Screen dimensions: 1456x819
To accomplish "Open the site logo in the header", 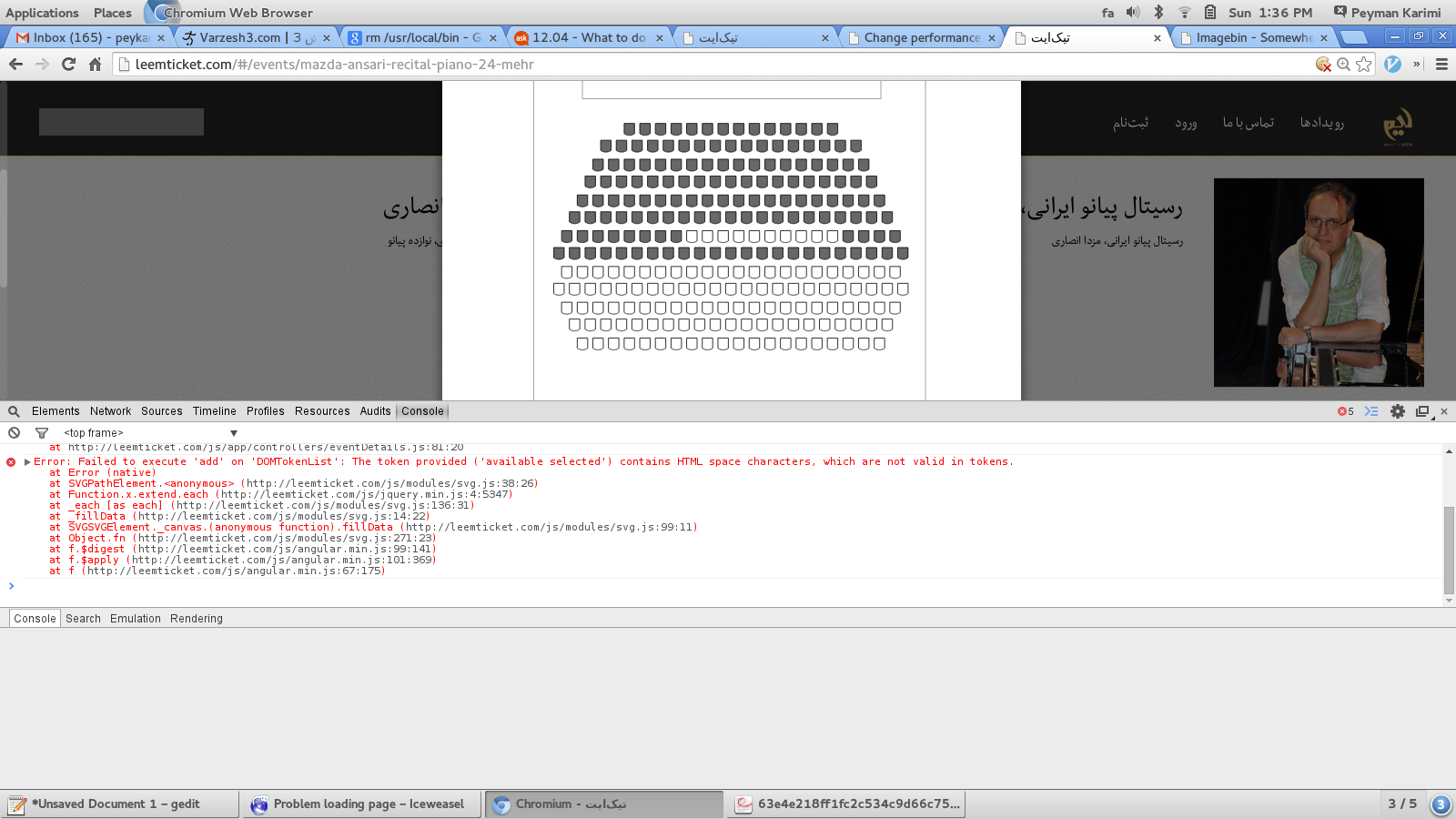I will coord(1398,126).
